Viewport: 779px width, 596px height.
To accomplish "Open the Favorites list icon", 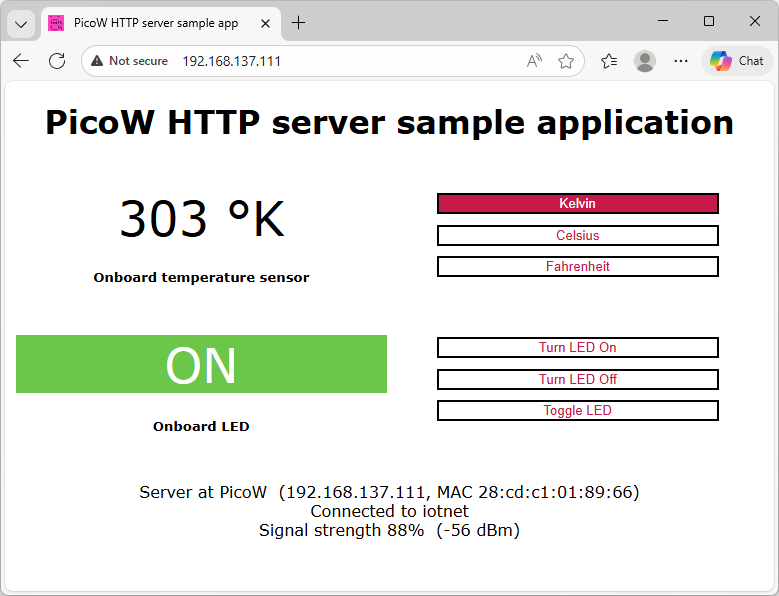I will pos(609,61).
